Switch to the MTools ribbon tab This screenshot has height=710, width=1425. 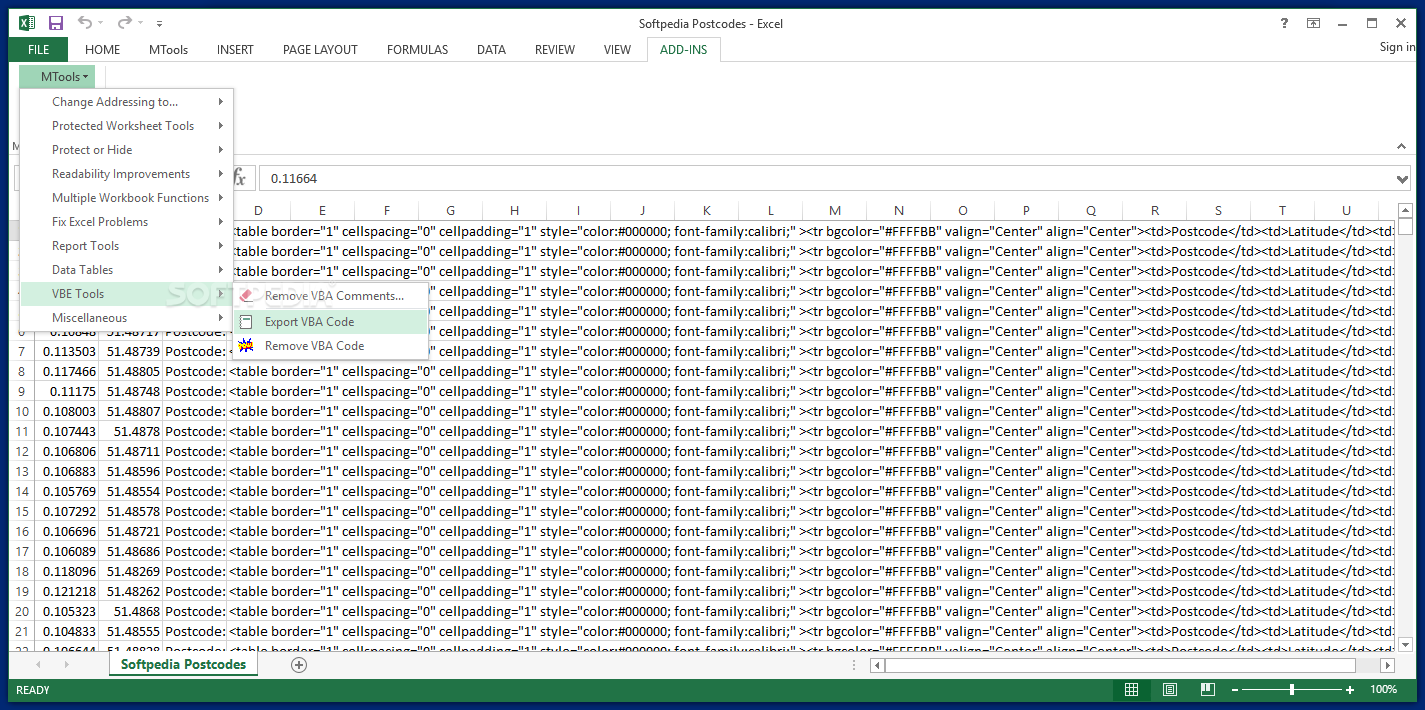click(x=170, y=50)
